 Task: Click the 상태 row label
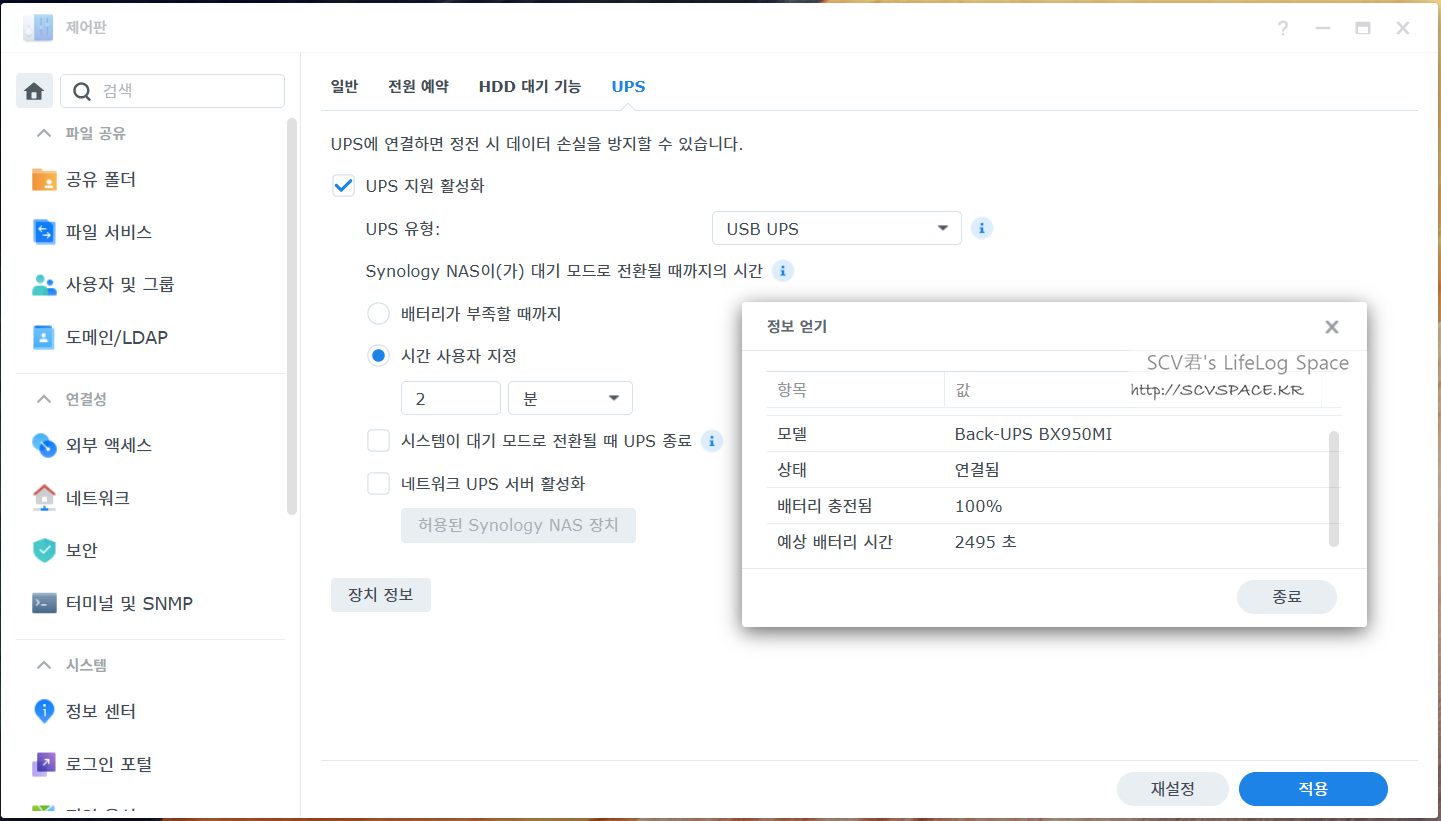coord(792,470)
